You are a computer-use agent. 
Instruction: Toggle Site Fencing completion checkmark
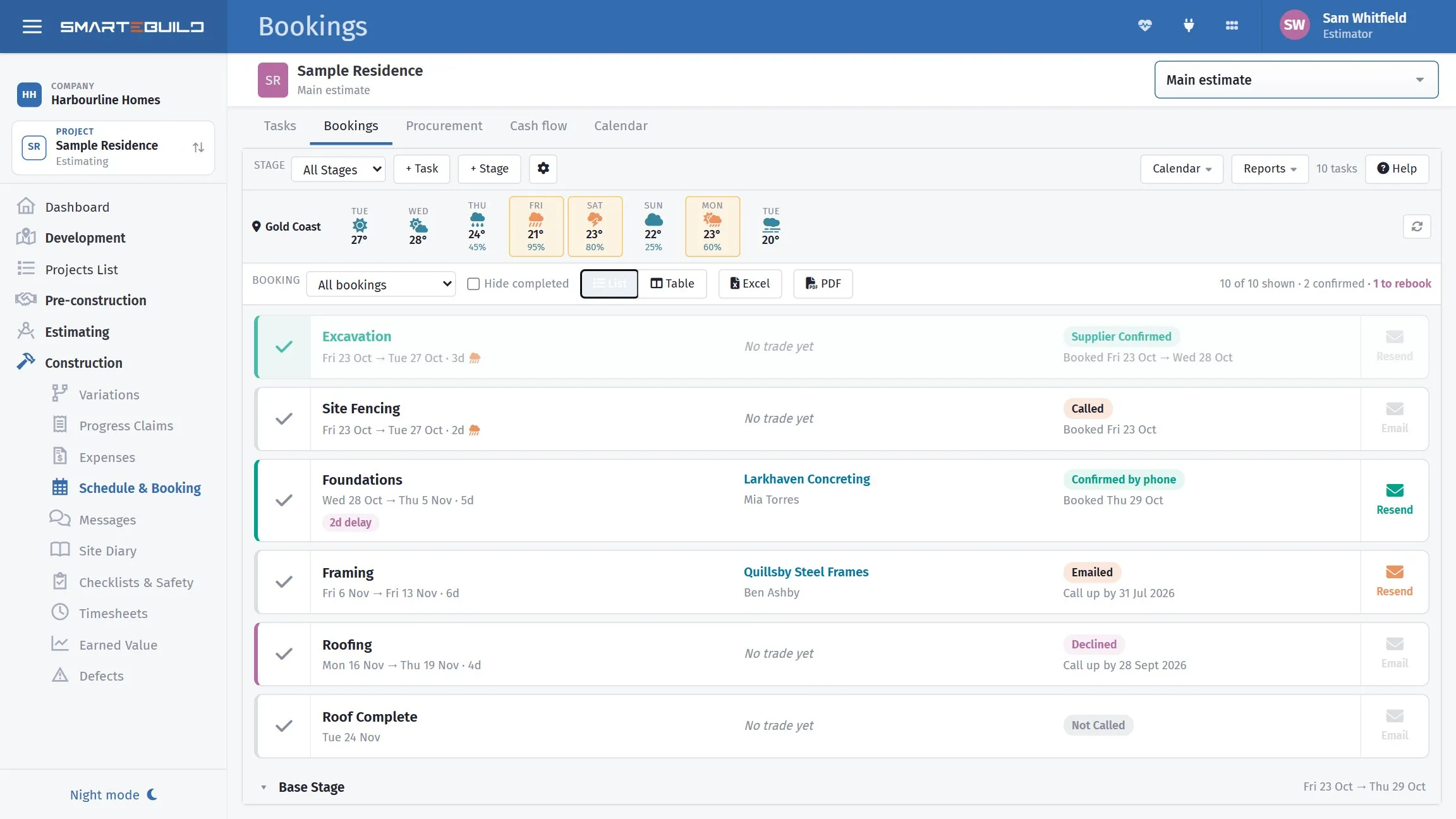coord(284,418)
